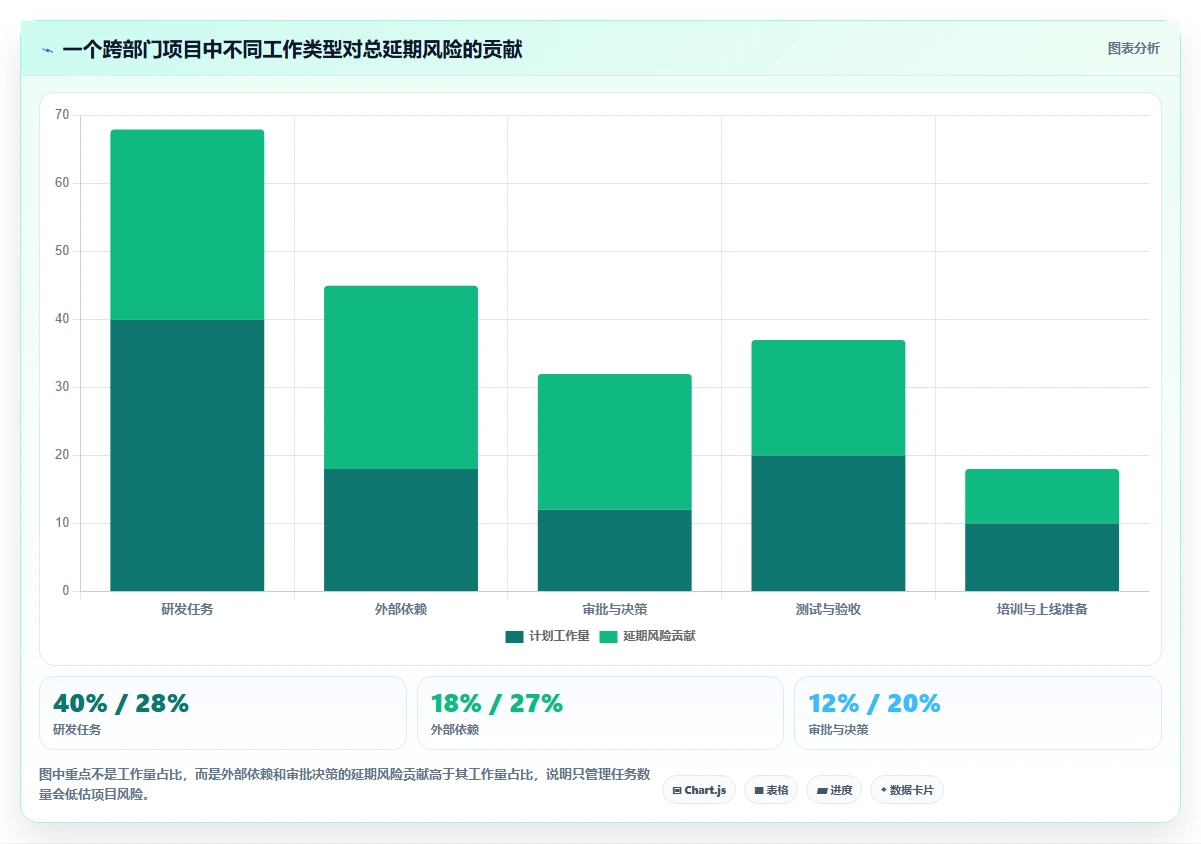Click the dark 计划工作量 bar segment for 测试与验收
This screenshot has width=1201, height=844.
tap(828, 523)
